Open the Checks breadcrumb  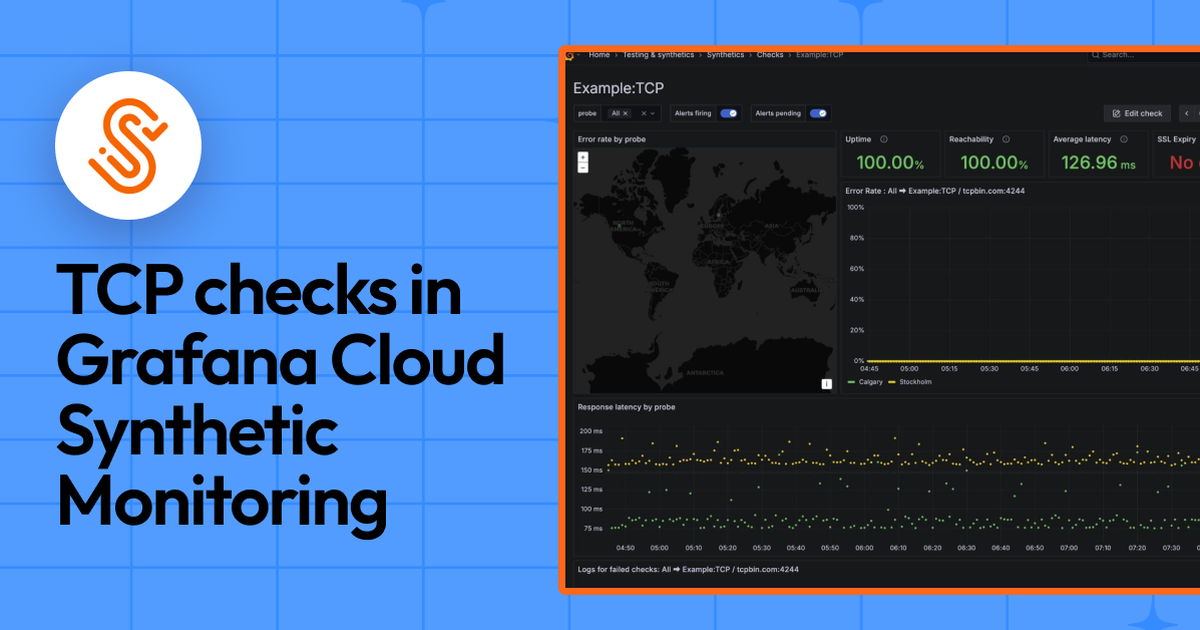coord(770,55)
